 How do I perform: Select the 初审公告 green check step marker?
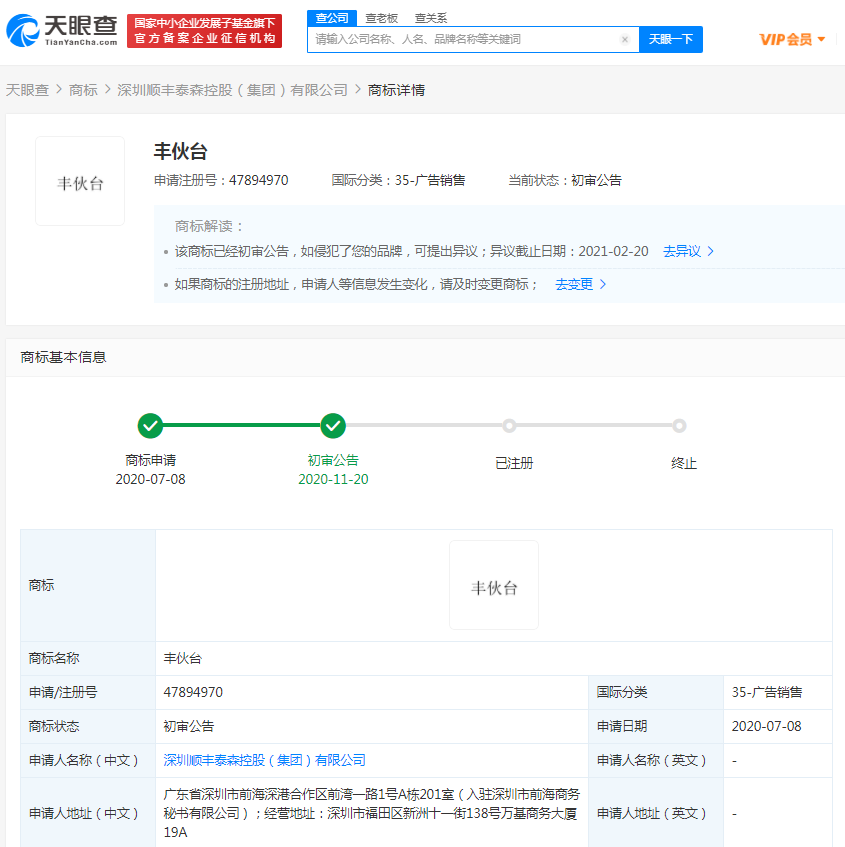pos(333,426)
